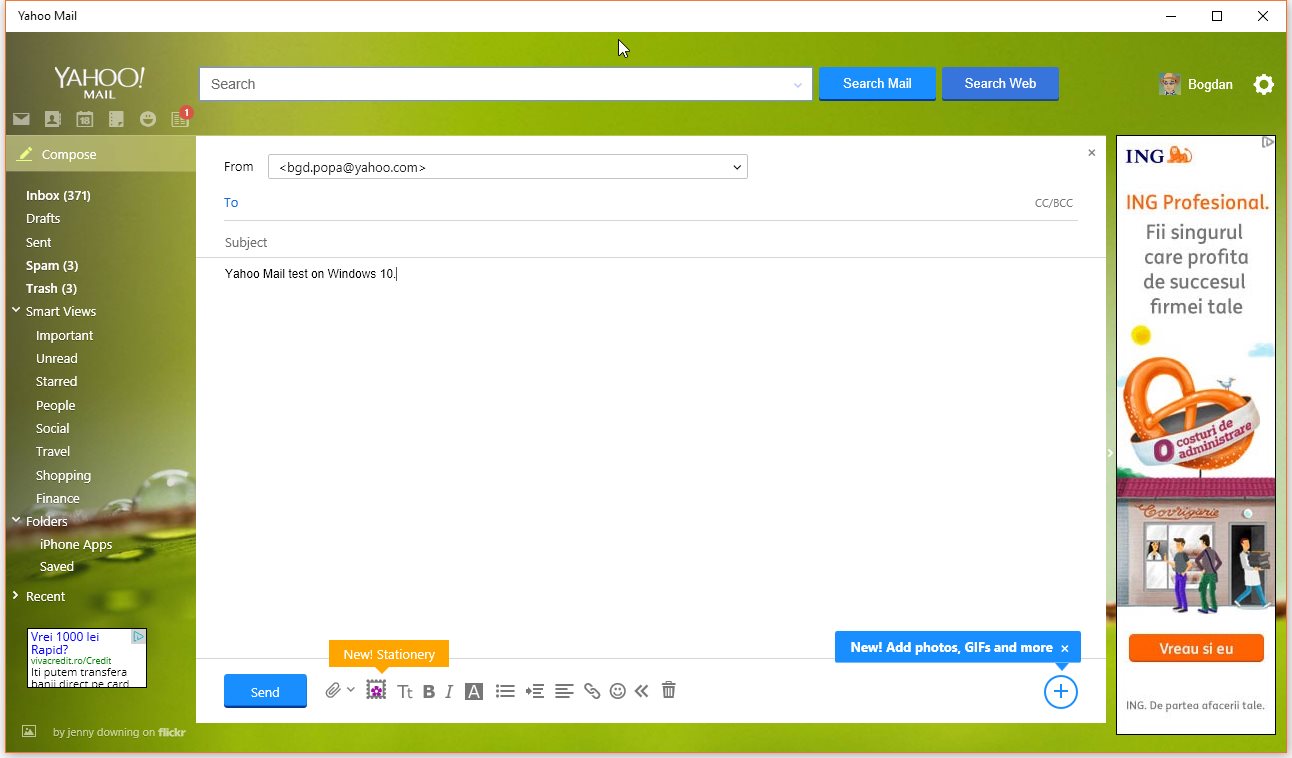Viewport: 1292px width, 758px height.
Task: Click the Subject field
Action: pos(650,242)
